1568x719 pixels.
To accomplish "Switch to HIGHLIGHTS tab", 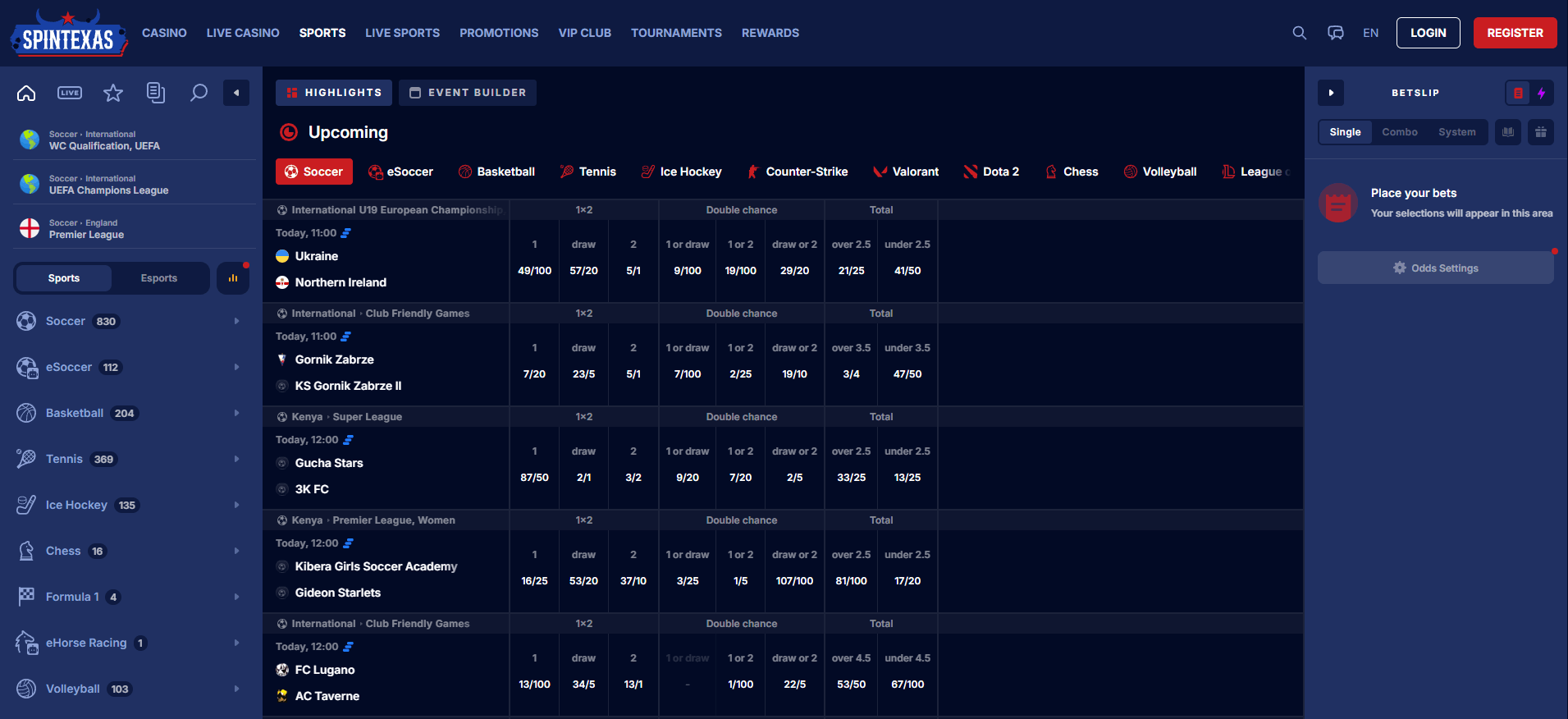I will 334,93.
